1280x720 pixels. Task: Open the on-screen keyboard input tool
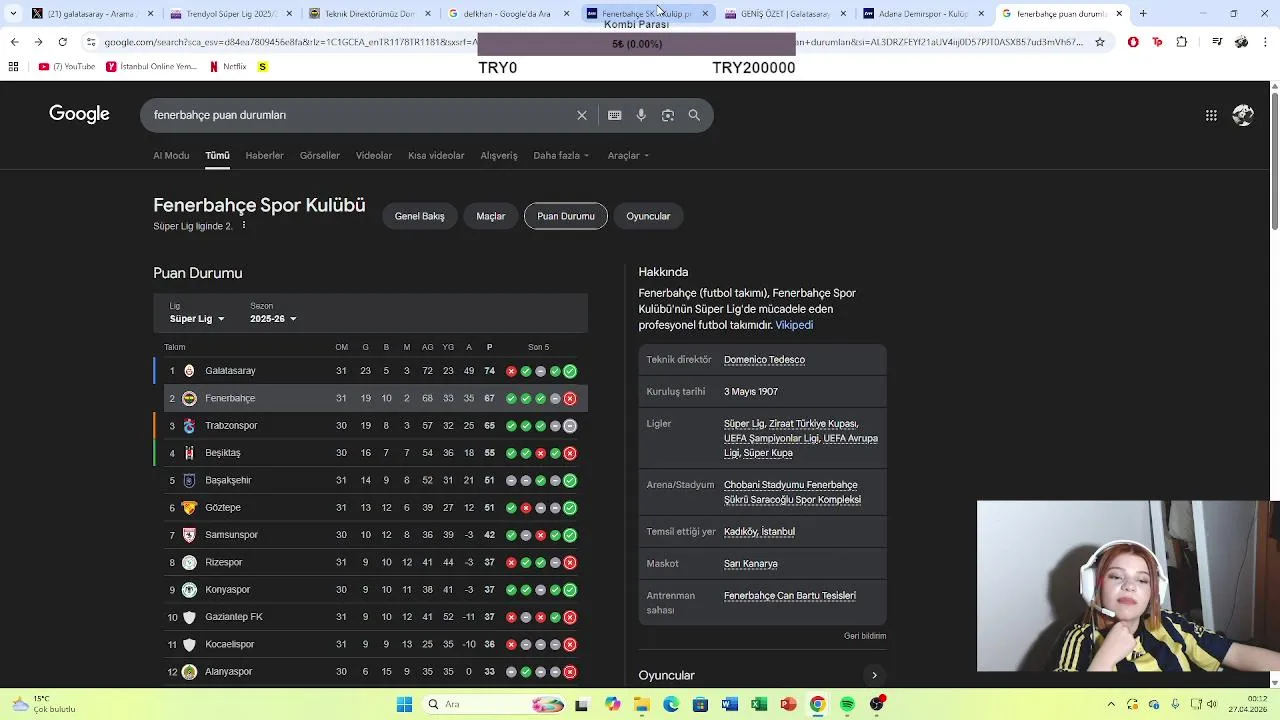click(x=614, y=115)
